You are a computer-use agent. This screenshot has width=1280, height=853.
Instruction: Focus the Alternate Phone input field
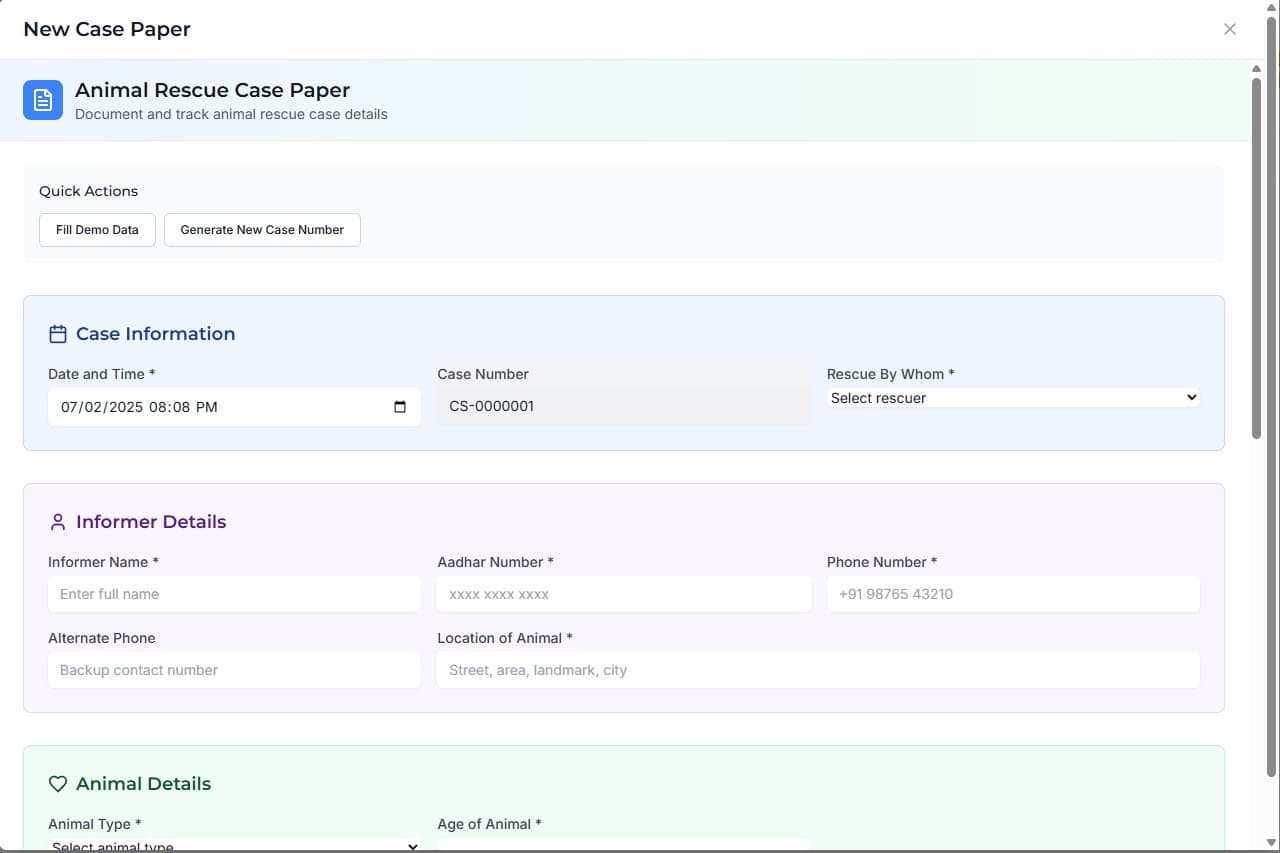234,670
